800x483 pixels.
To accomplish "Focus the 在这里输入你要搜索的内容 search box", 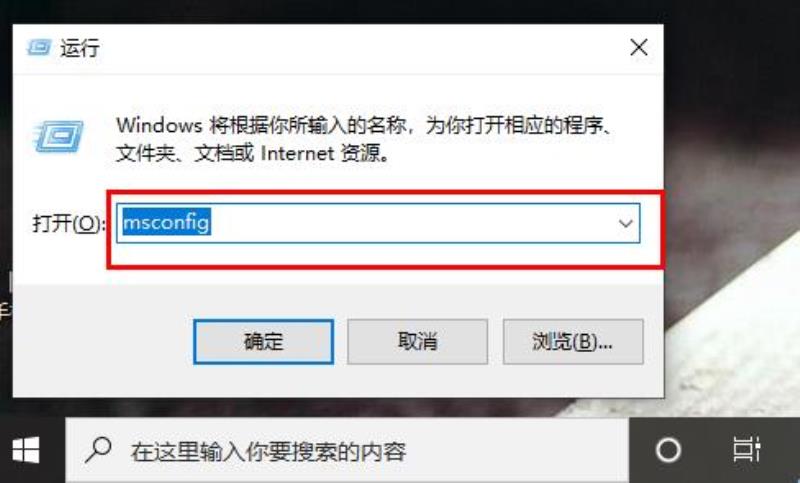I will point(347,451).
